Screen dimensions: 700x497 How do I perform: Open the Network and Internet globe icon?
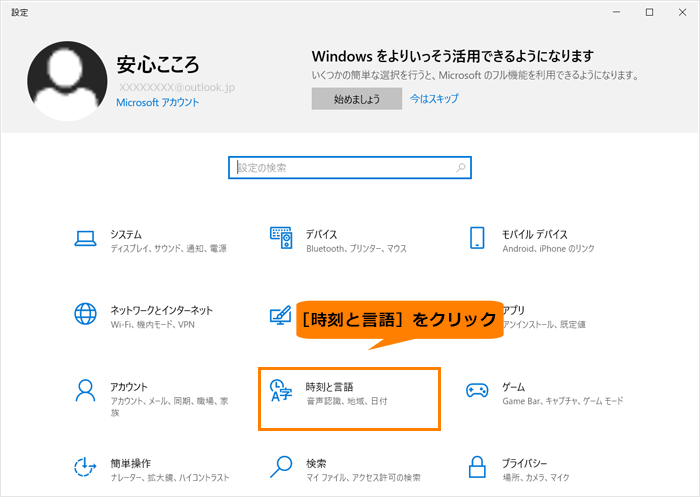coord(85,314)
